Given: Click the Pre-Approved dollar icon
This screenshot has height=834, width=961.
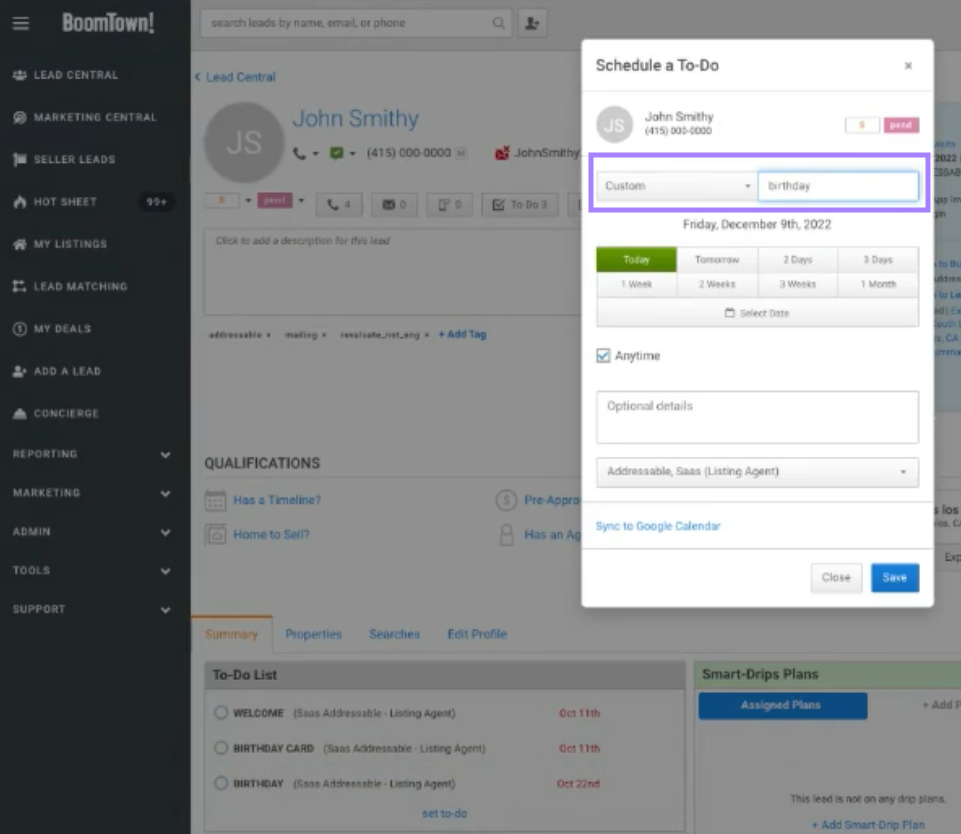Looking at the screenshot, I should [506, 500].
